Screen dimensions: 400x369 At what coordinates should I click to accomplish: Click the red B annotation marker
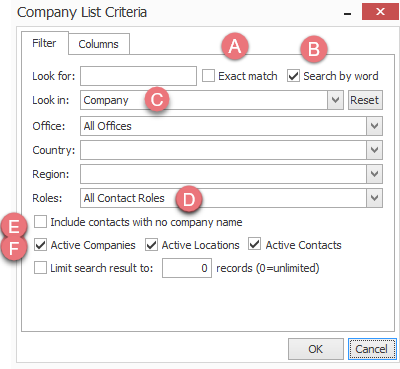coord(314,49)
